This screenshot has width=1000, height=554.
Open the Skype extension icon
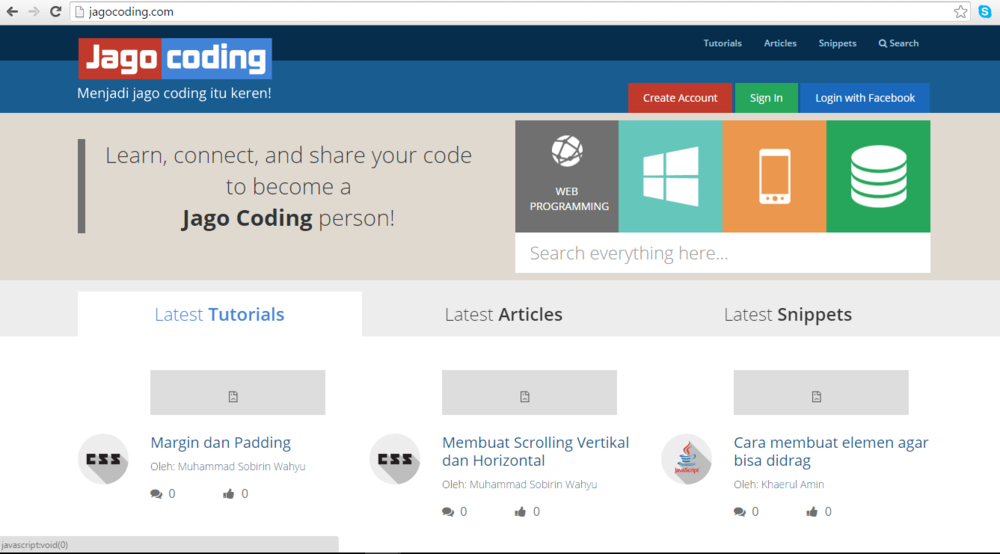click(985, 12)
